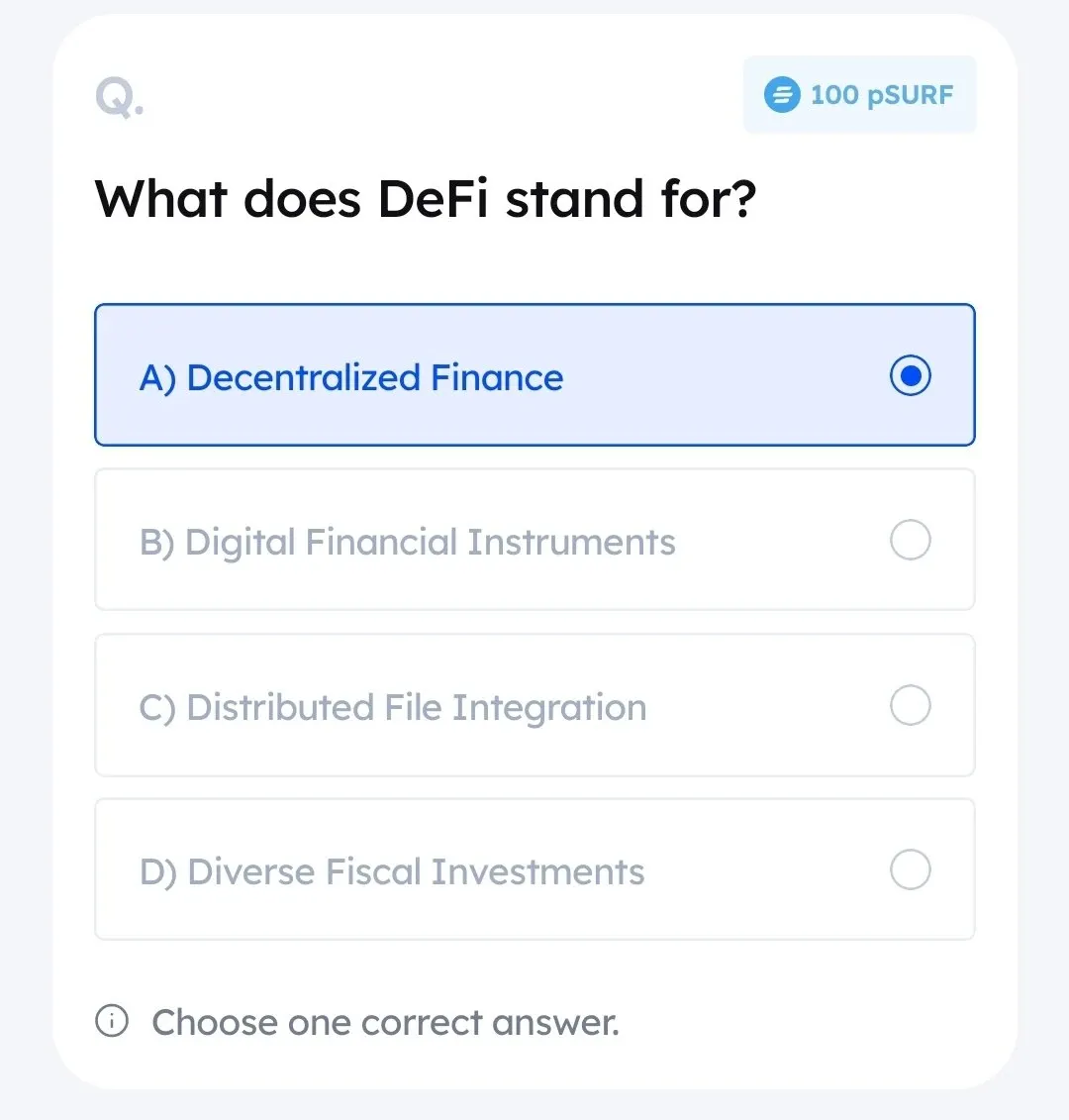1069x1120 pixels.
Task: Pick option C) Distributed File Integration
Action: 534,705
